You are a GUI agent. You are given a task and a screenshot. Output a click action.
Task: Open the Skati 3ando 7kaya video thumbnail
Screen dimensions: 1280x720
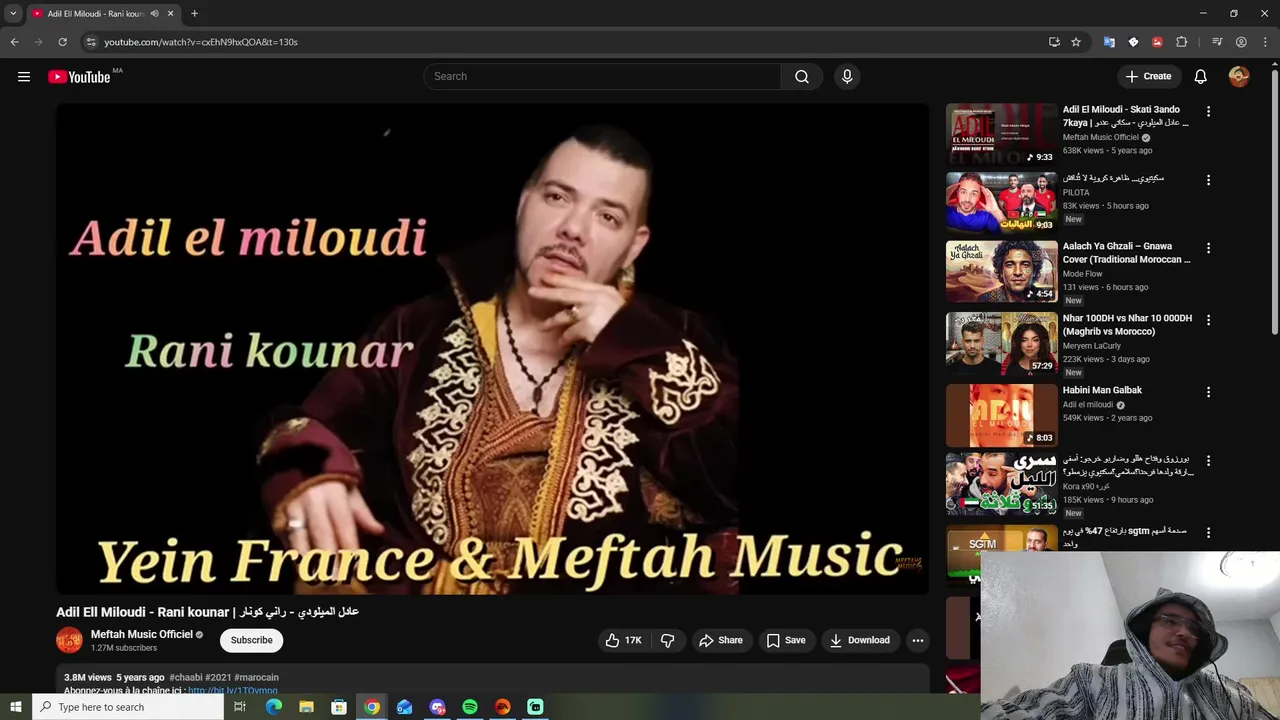[x=1001, y=134]
